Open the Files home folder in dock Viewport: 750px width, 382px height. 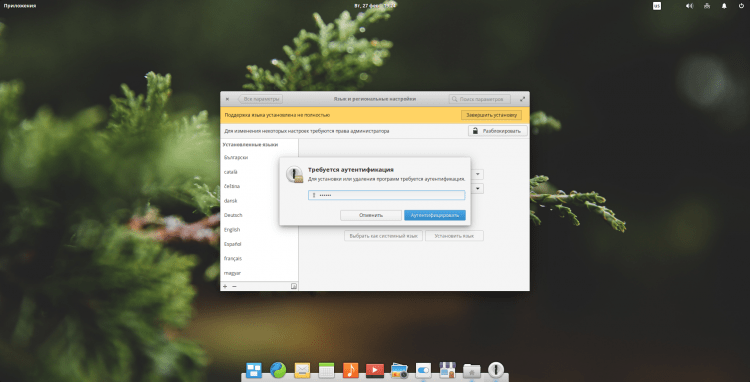click(x=472, y=371)
